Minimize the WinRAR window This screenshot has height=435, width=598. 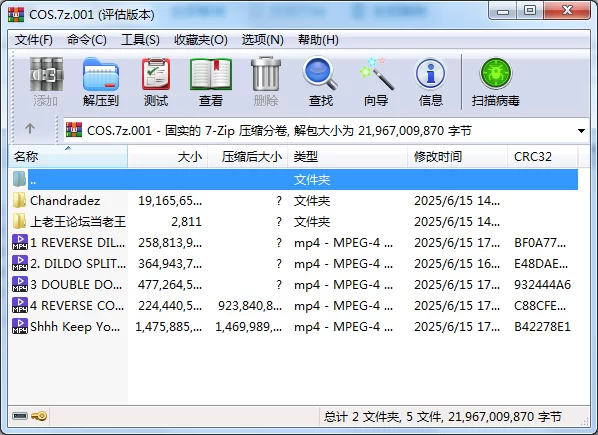[503, 11]
